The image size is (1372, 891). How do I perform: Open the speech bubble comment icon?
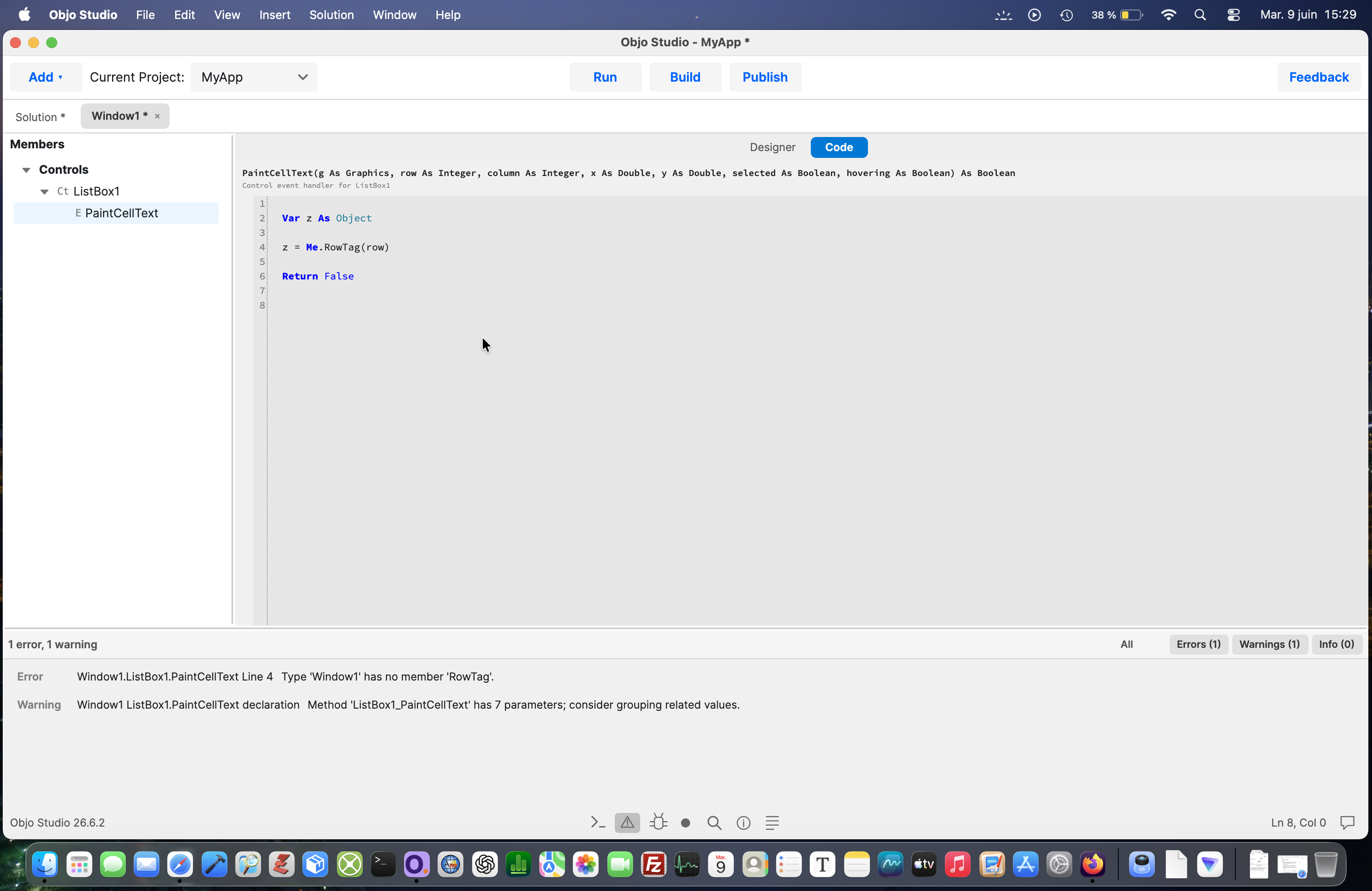pos(1347,822)
